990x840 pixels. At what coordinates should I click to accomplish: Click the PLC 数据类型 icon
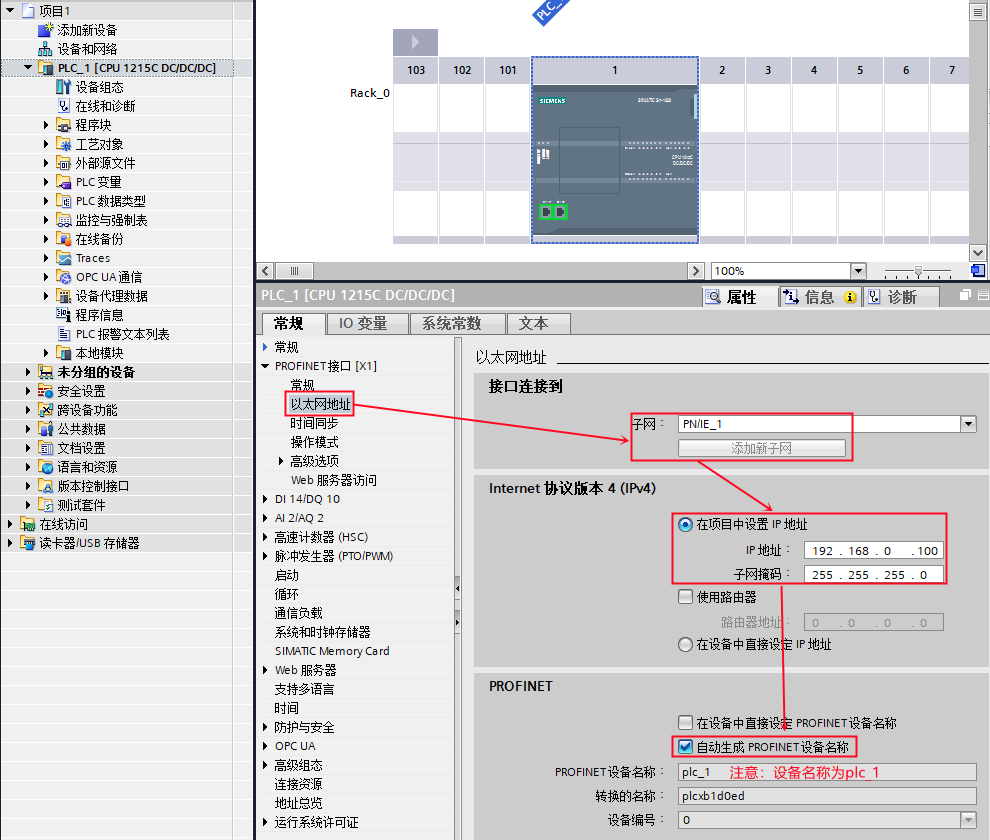click(63, 201)
